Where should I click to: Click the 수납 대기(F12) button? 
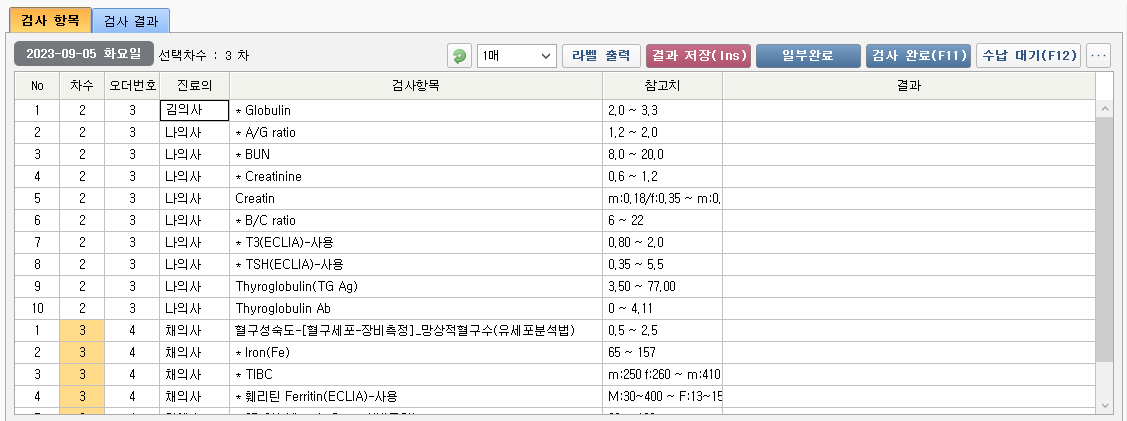click(x=1028, y=56)
